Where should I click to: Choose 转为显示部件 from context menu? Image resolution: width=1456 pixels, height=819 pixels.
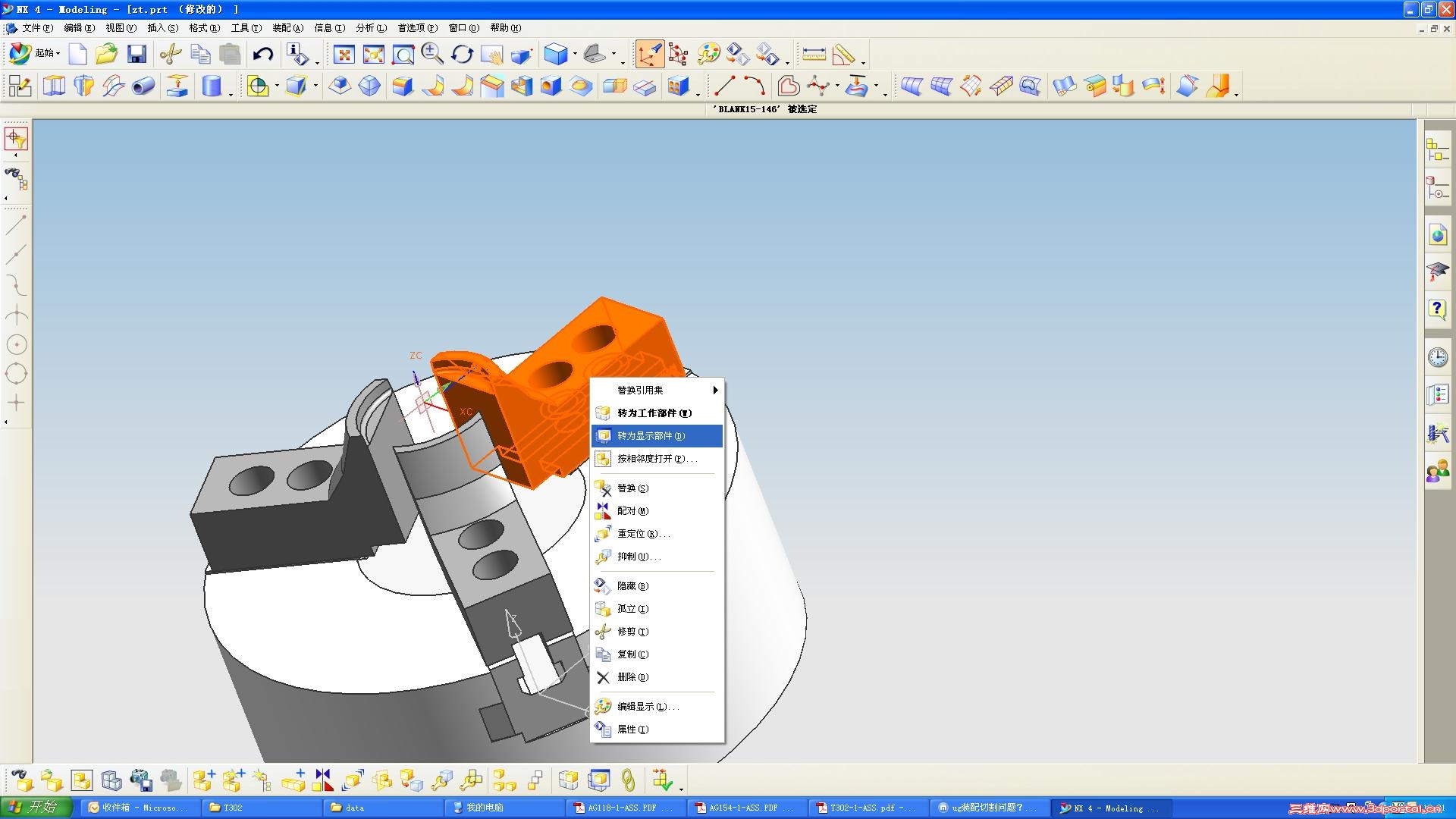click(x=651, y=436)
